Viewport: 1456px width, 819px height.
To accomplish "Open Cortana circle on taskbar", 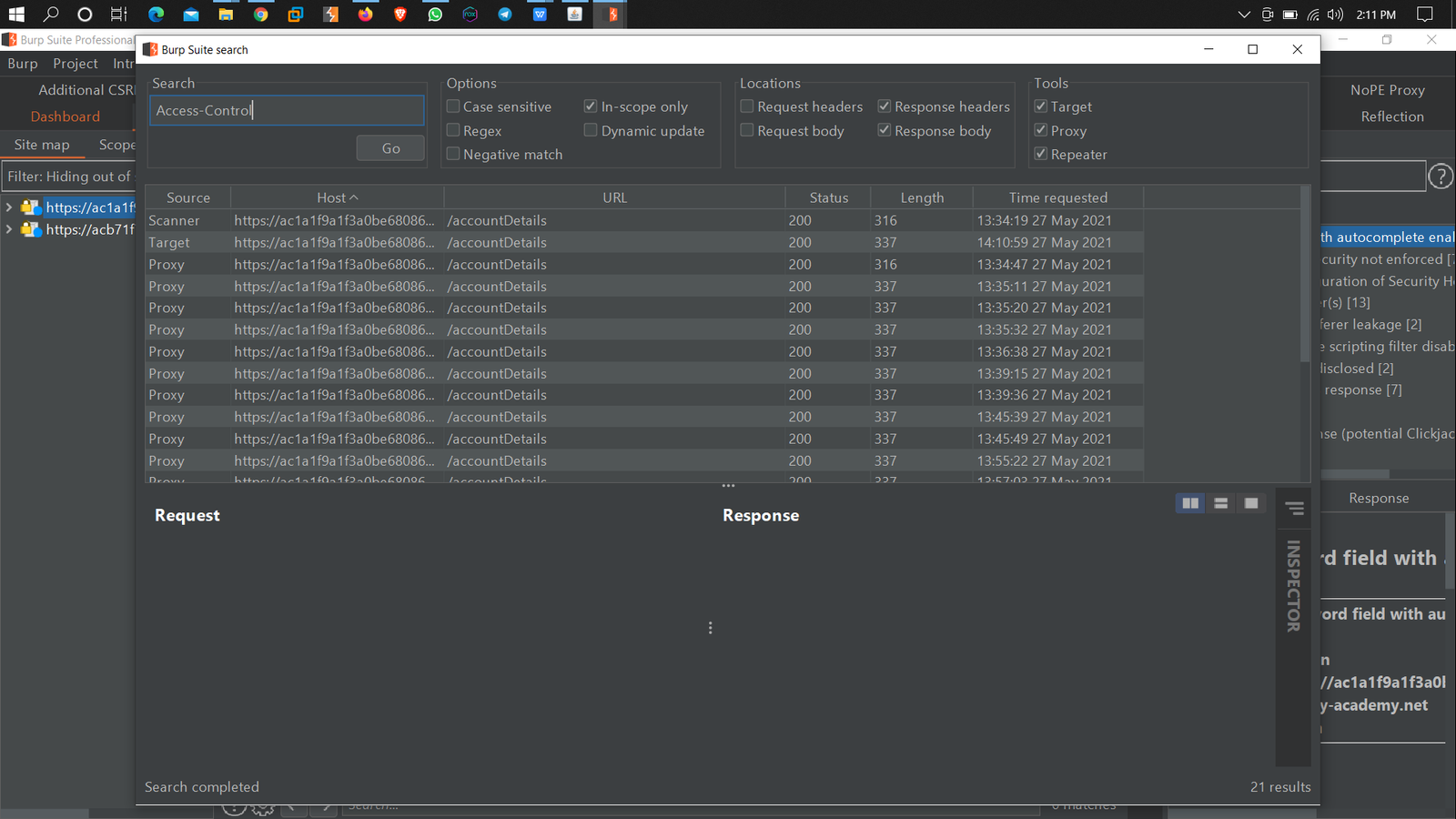I will (x=85, y=15).
